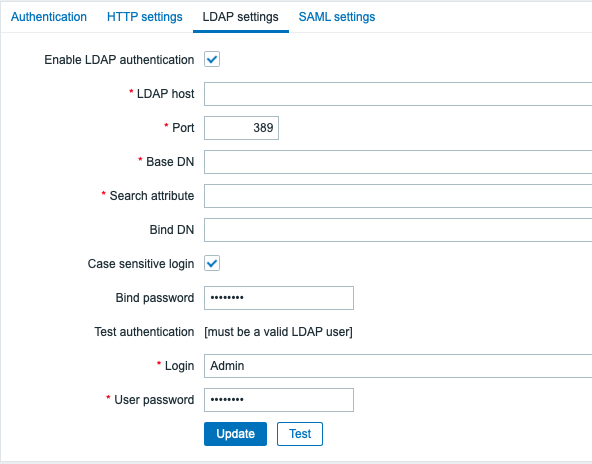Screen dimensions: 592x464
Task: Focus the Port field showing 389
Action: (x=241, y=128)
